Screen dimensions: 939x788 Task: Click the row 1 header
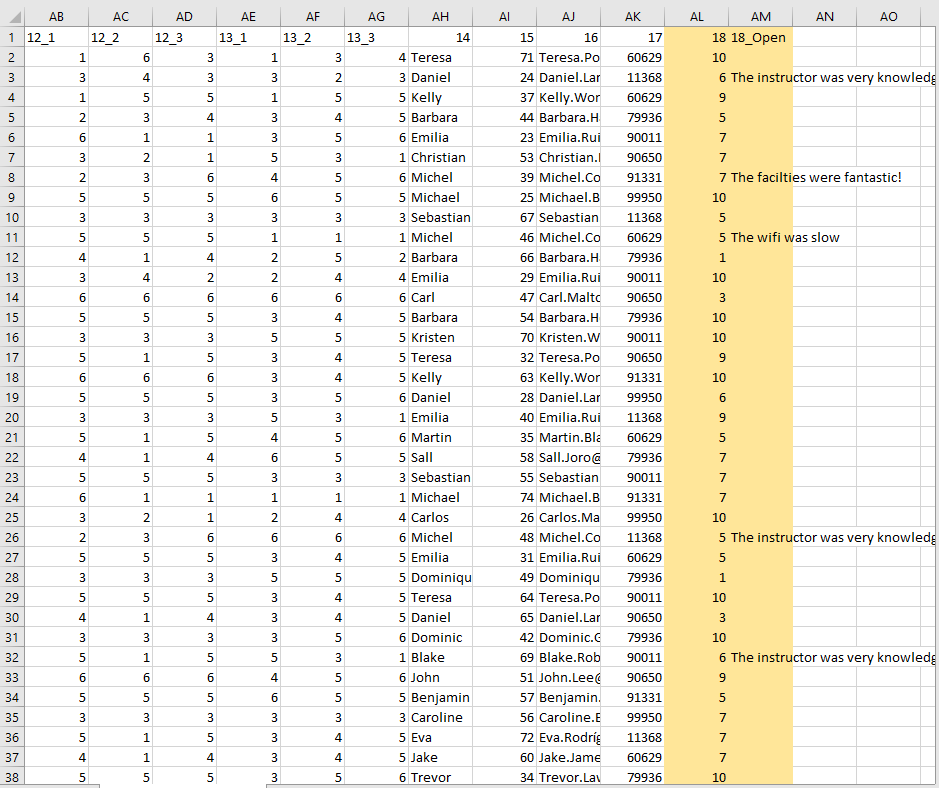tap(11, 37)
